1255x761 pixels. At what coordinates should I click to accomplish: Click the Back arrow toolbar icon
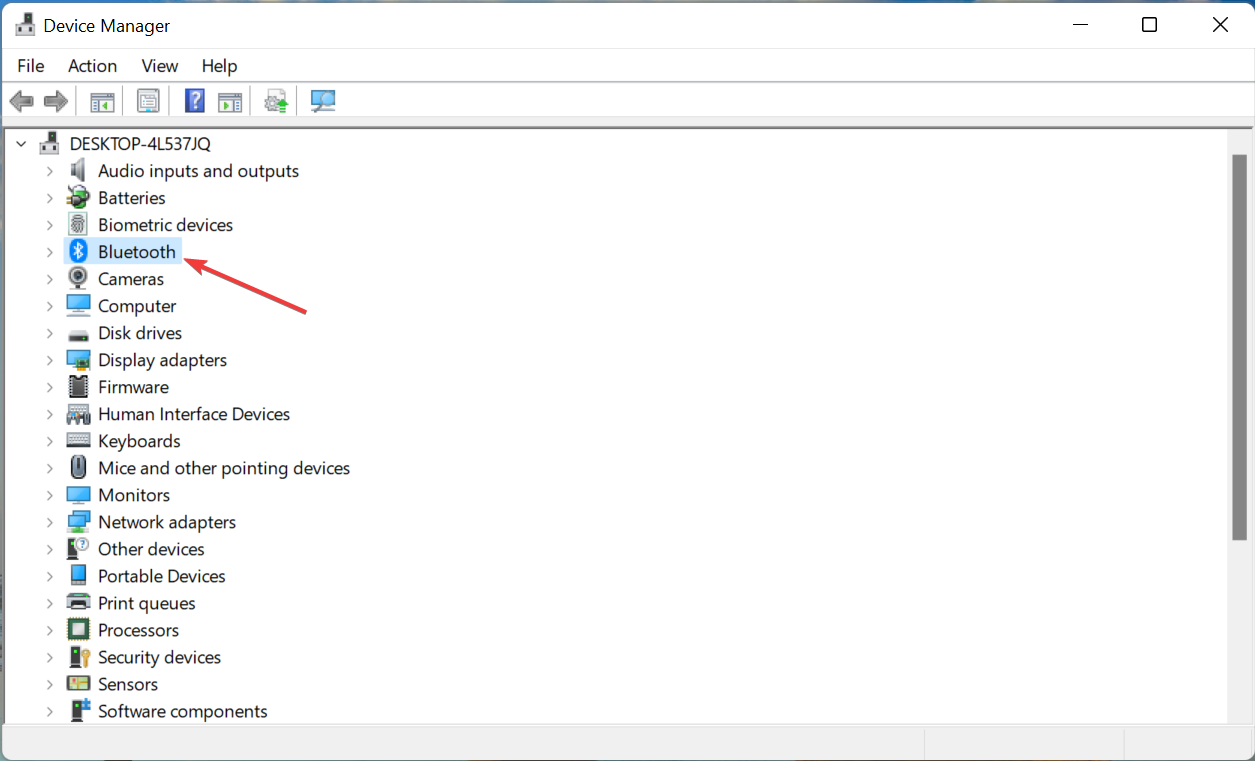point(22,101)
